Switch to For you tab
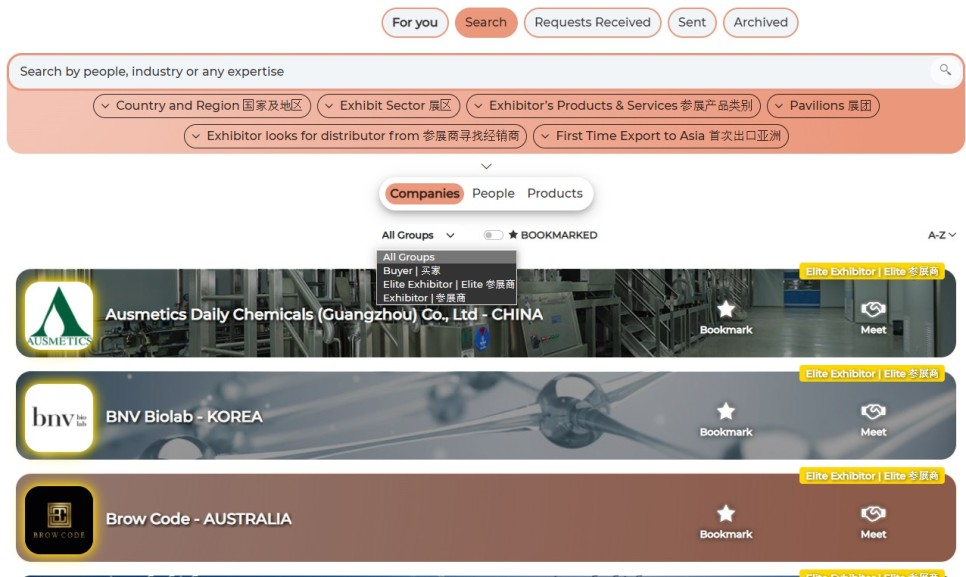Screen dimensions: 966x577 click(x=415, y=23)
